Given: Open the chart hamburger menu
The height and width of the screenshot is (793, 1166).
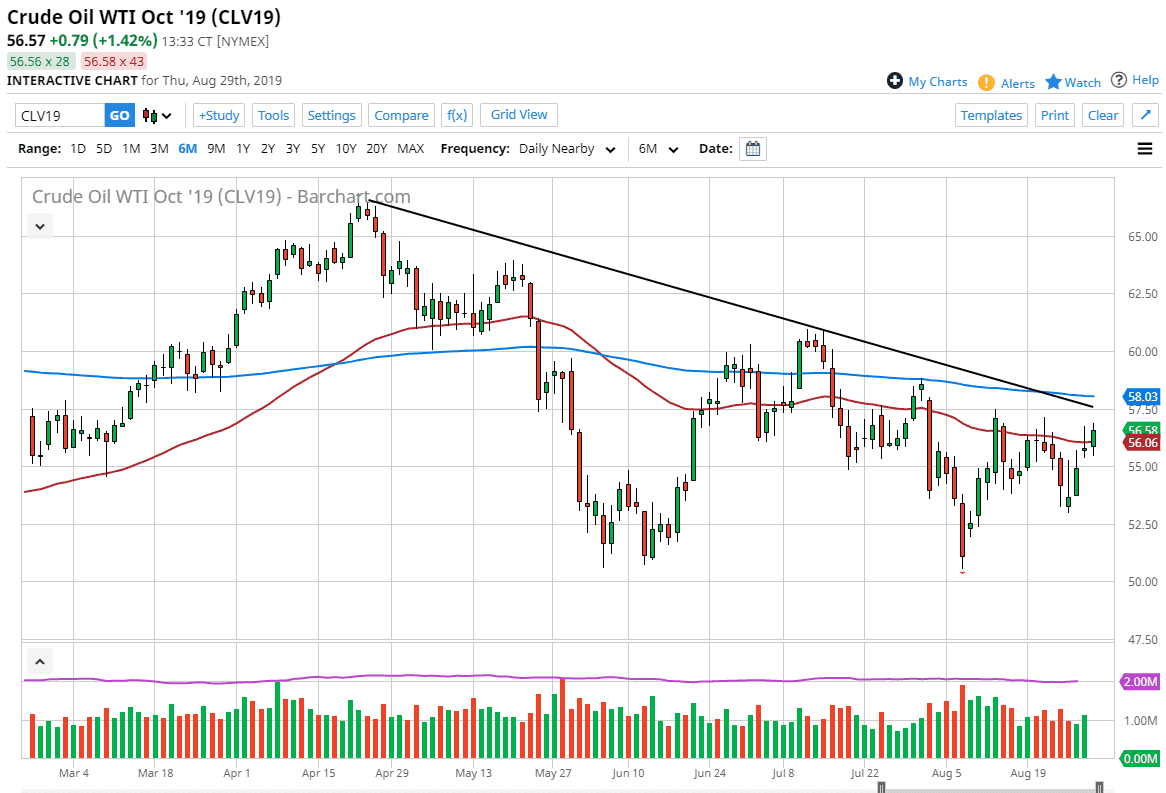Looking at the screenshot, I should coord(1144,148).
